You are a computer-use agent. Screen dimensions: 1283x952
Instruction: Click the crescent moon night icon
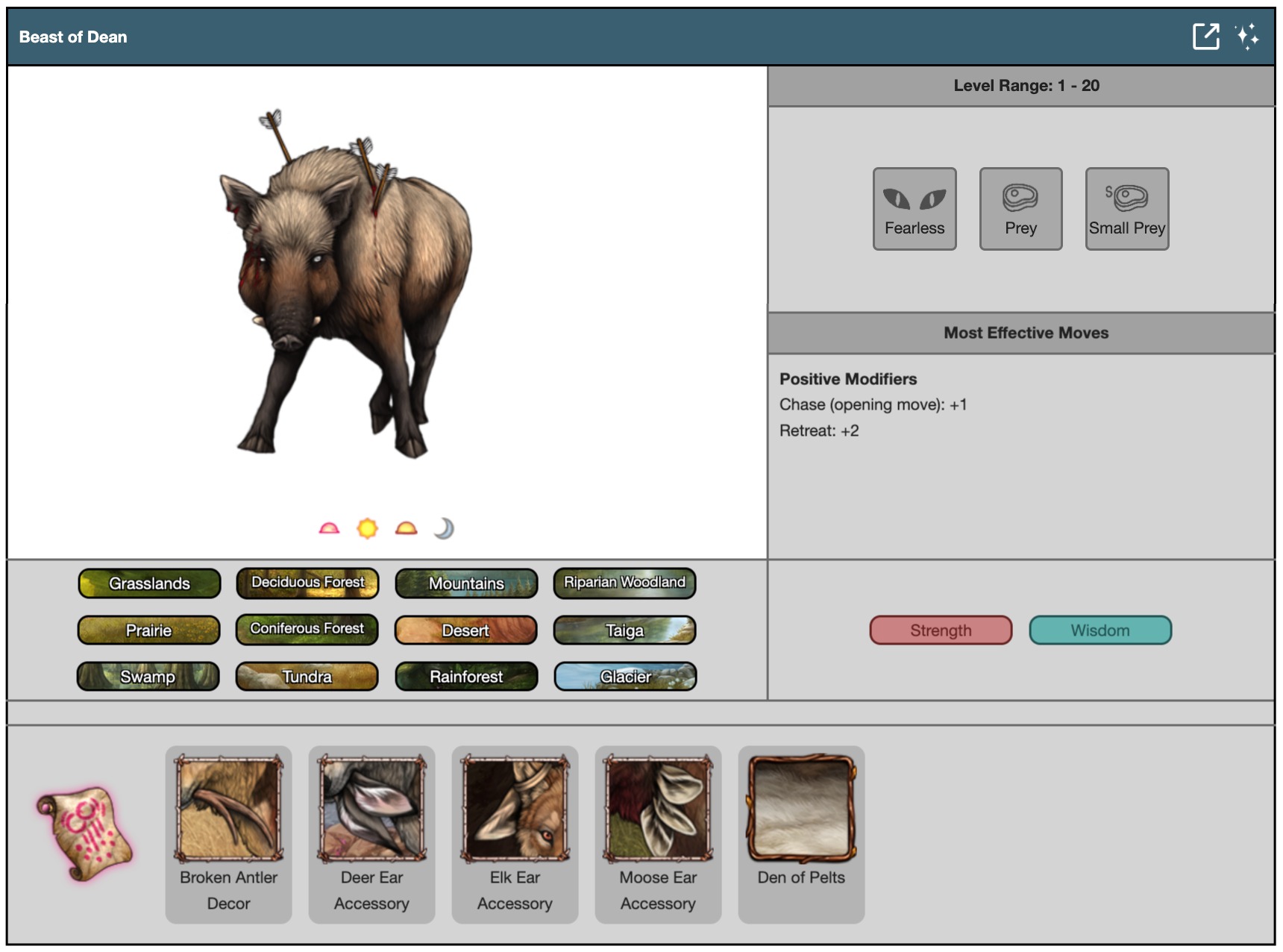point(444,528)
